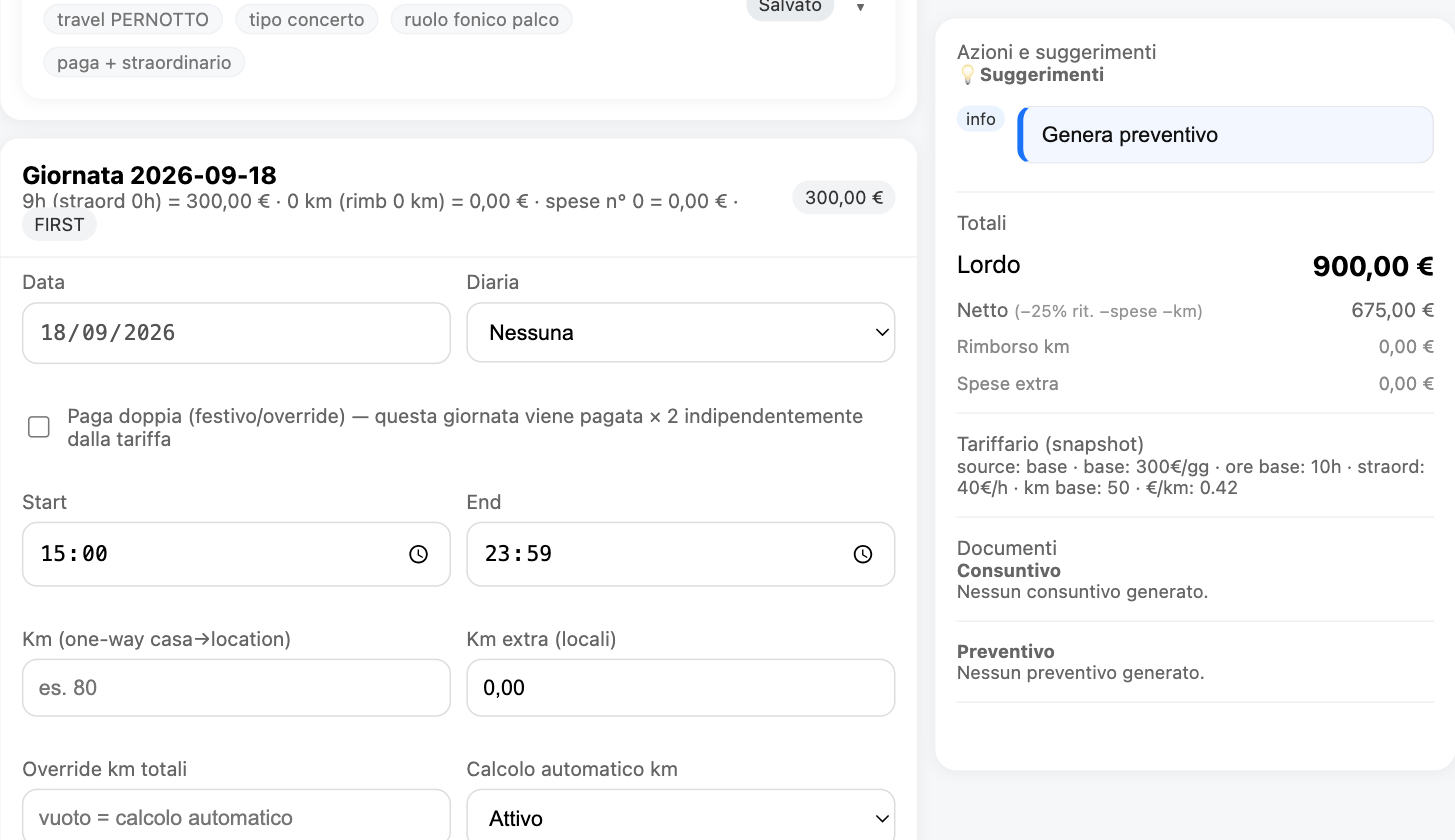Image resolution: width=1455 pixels, height=840 pixels.
Task: Open the End time clock picker icon
Action: (x=862, y=554)
